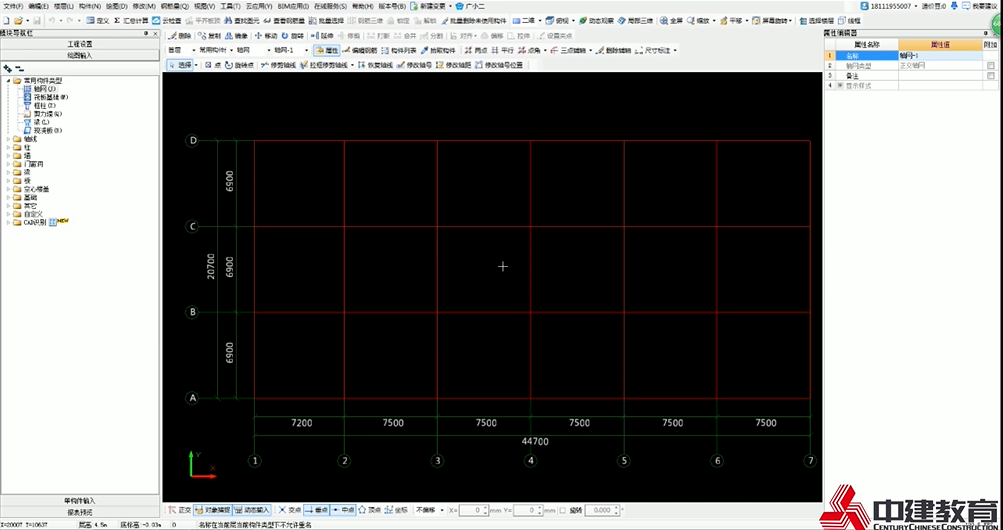Click 拾取构件 pick component tool

(438, 50)
